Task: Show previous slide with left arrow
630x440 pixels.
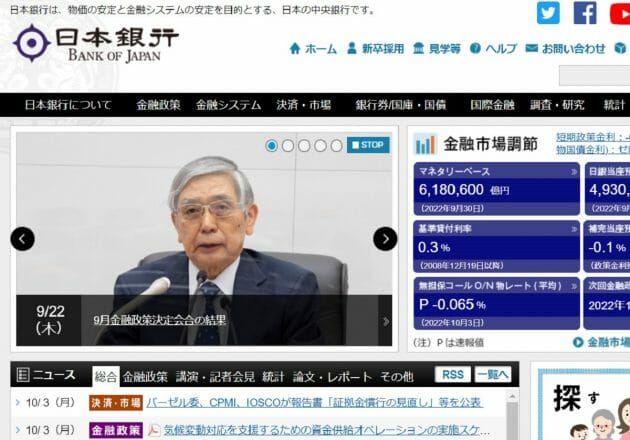Action: (22, 238)
